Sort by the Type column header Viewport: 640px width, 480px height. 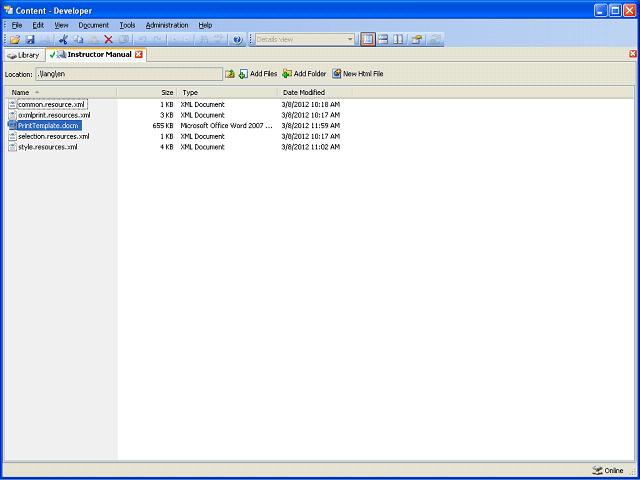tap(227, 93)
